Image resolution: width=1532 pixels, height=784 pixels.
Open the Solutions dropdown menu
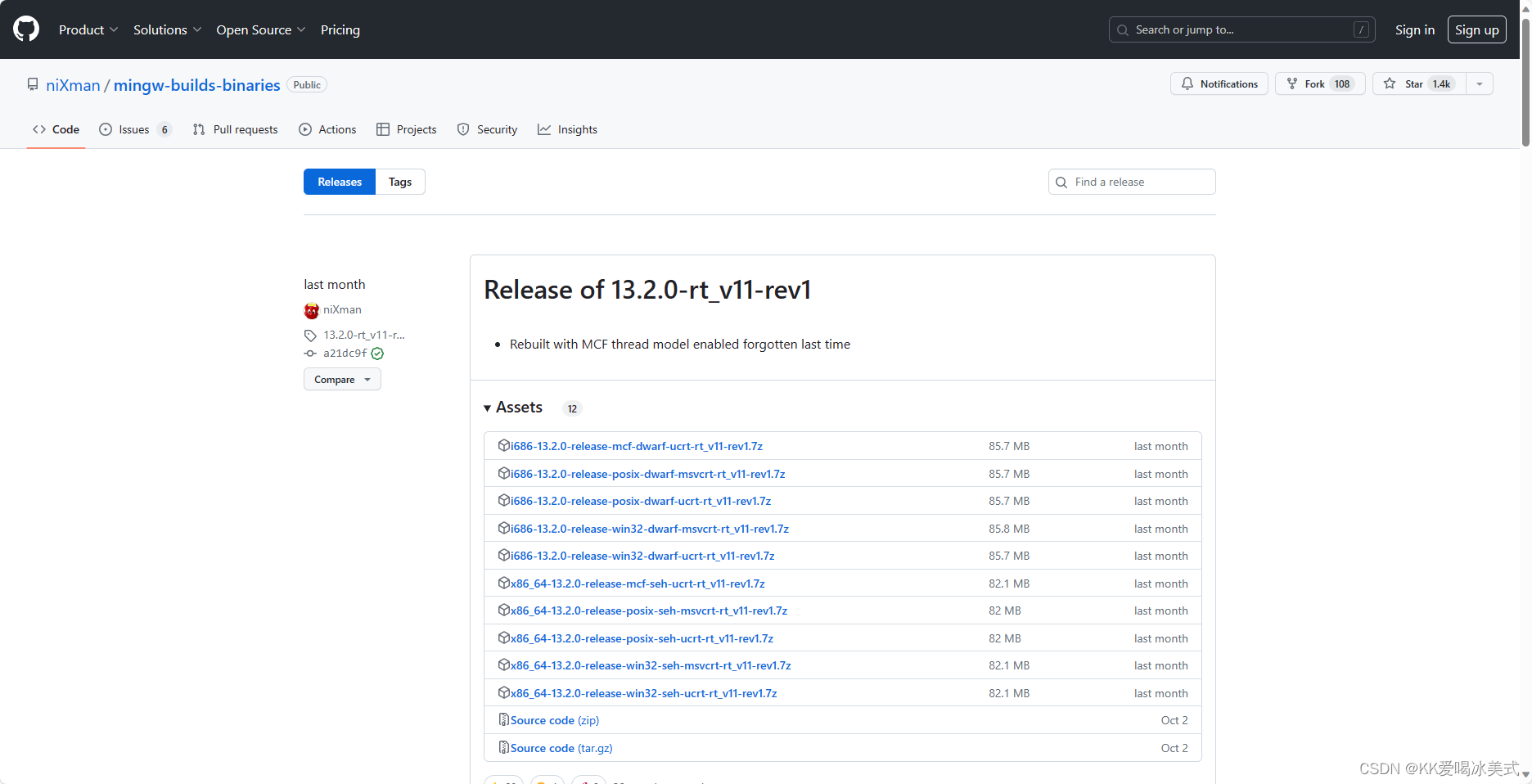(x=167, y=29)
